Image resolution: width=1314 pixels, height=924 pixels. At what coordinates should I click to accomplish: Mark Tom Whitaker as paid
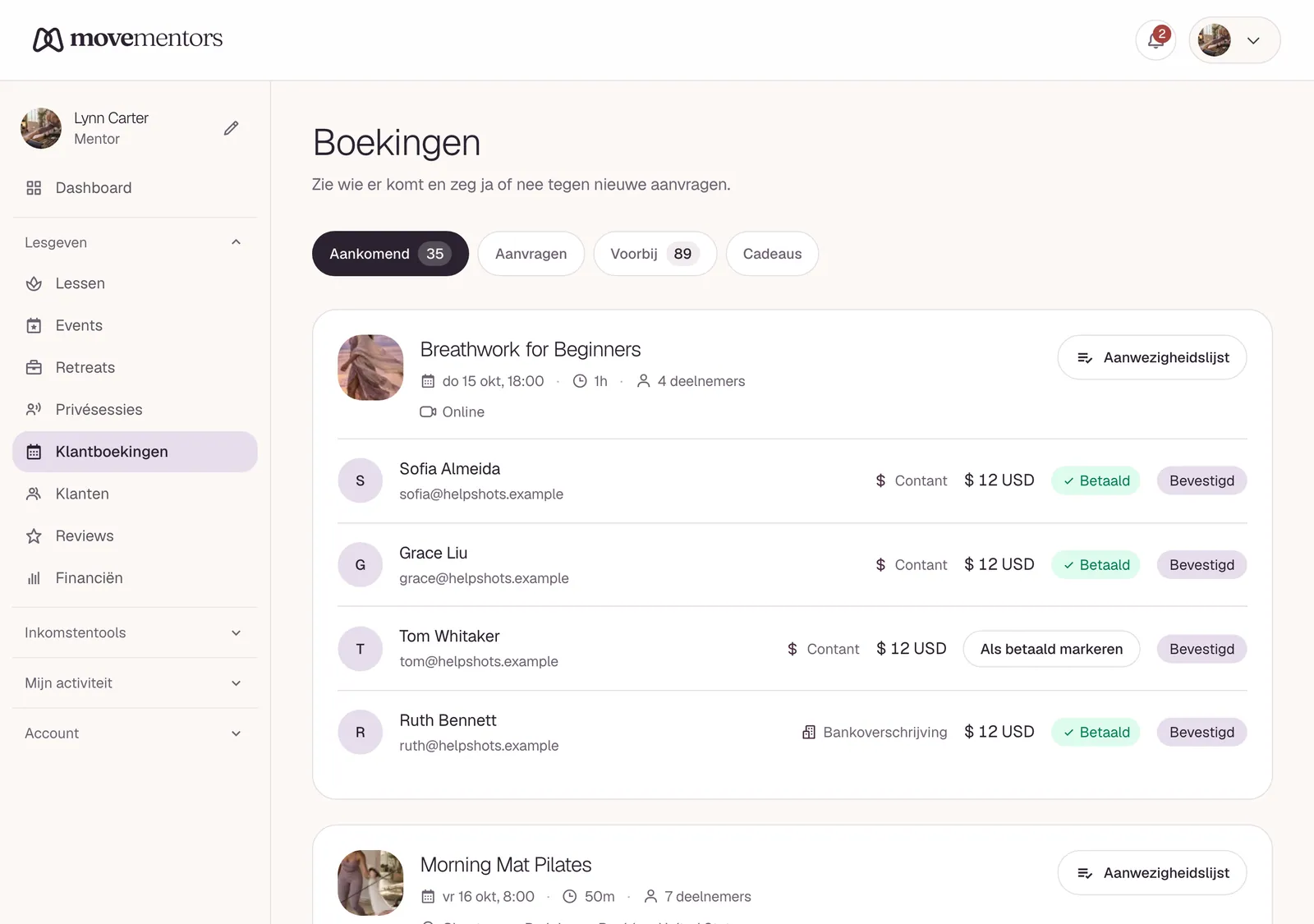[1051, 649]
